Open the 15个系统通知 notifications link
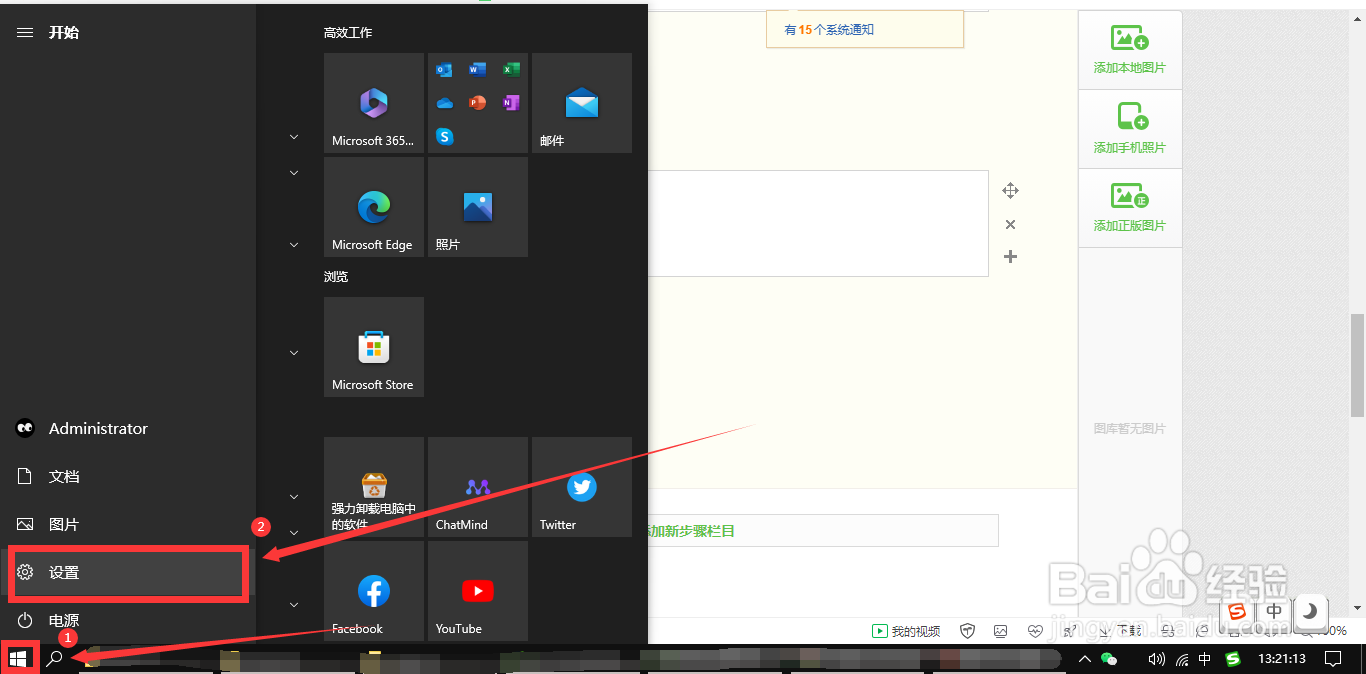 [829, 30]
